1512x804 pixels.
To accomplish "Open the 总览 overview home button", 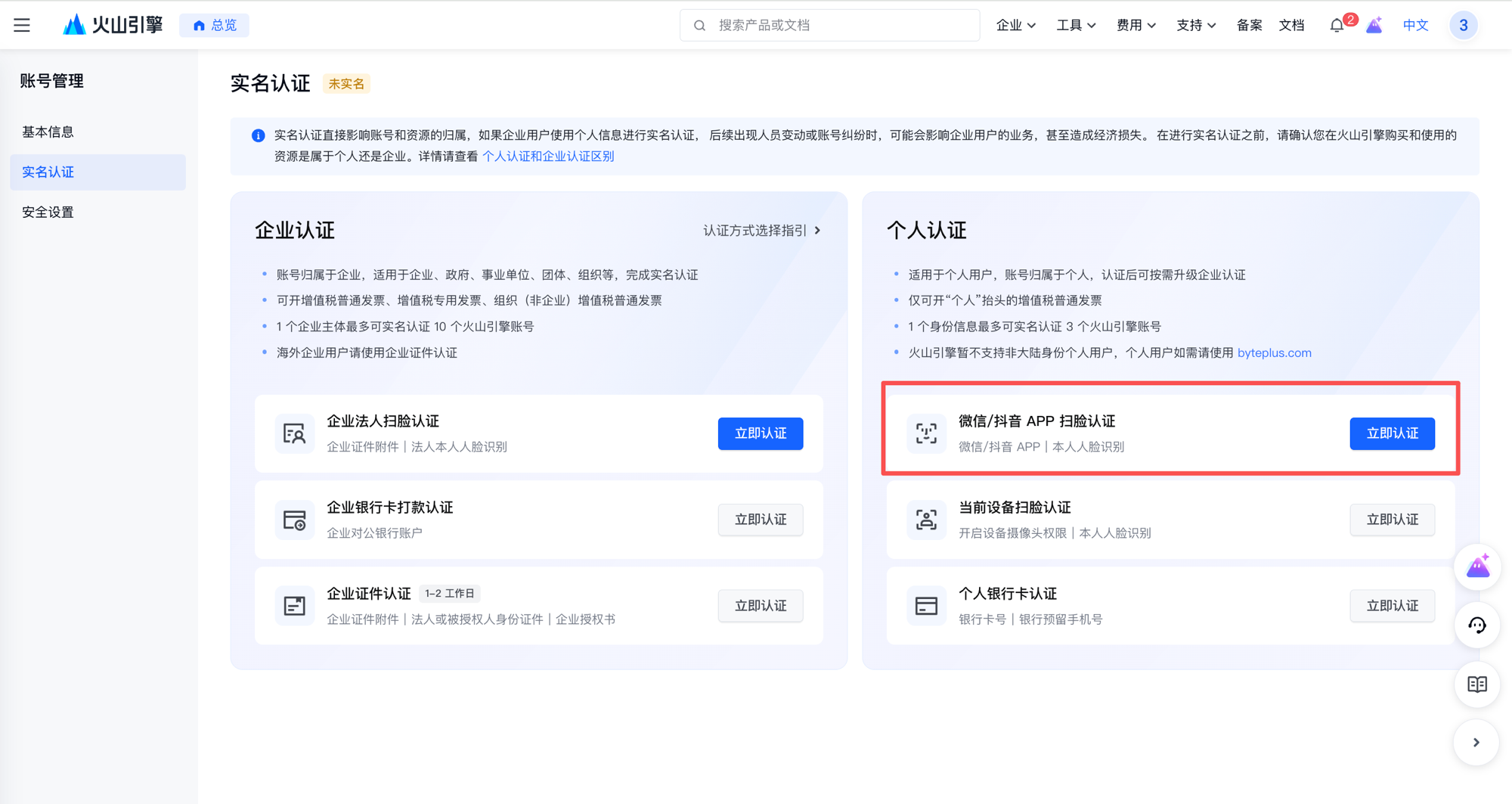I will point(215,25).
